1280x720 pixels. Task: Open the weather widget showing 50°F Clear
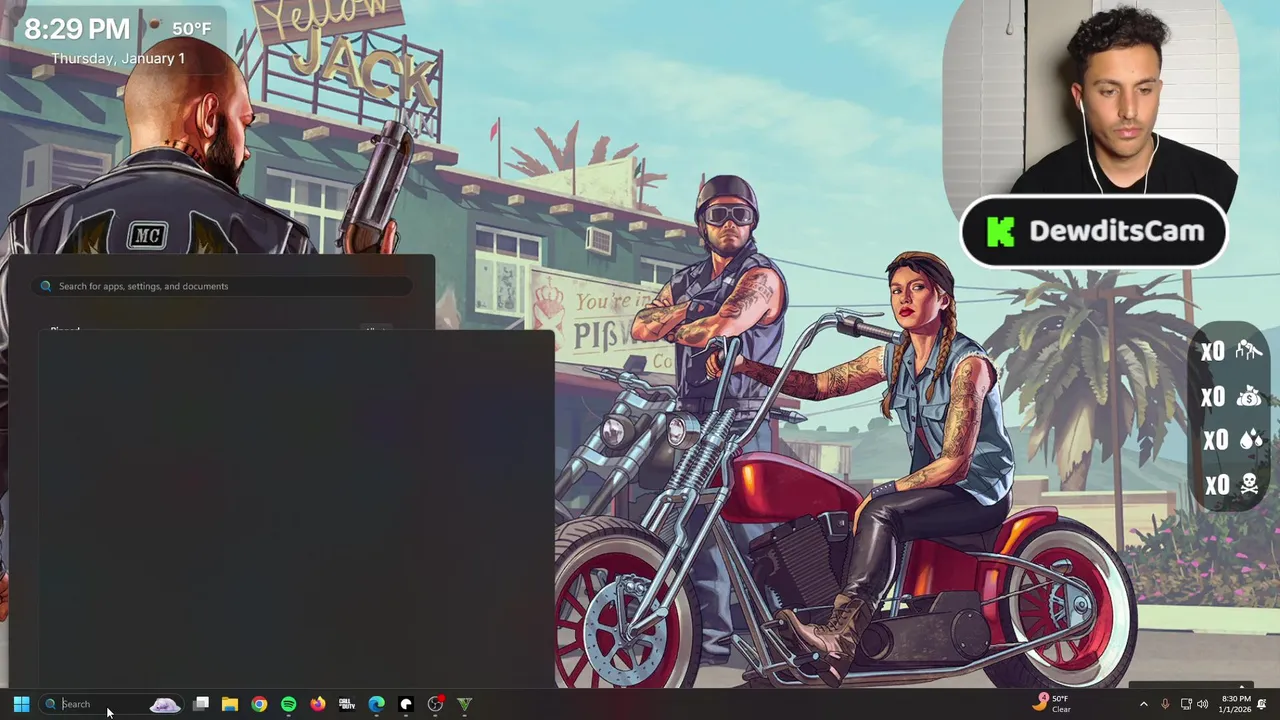click(1052, 704)
